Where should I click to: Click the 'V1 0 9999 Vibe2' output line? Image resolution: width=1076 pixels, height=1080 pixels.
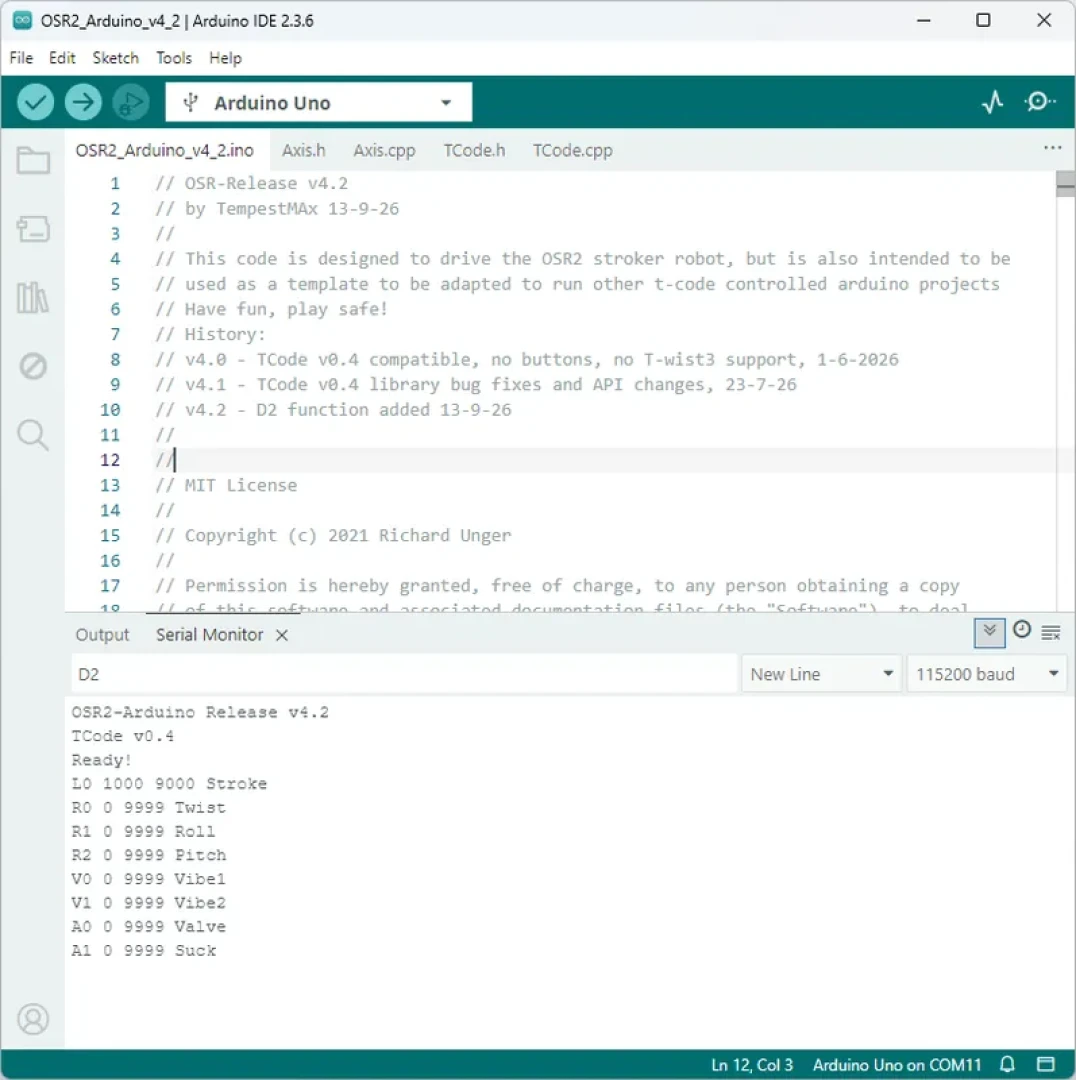tap(148, 903)
